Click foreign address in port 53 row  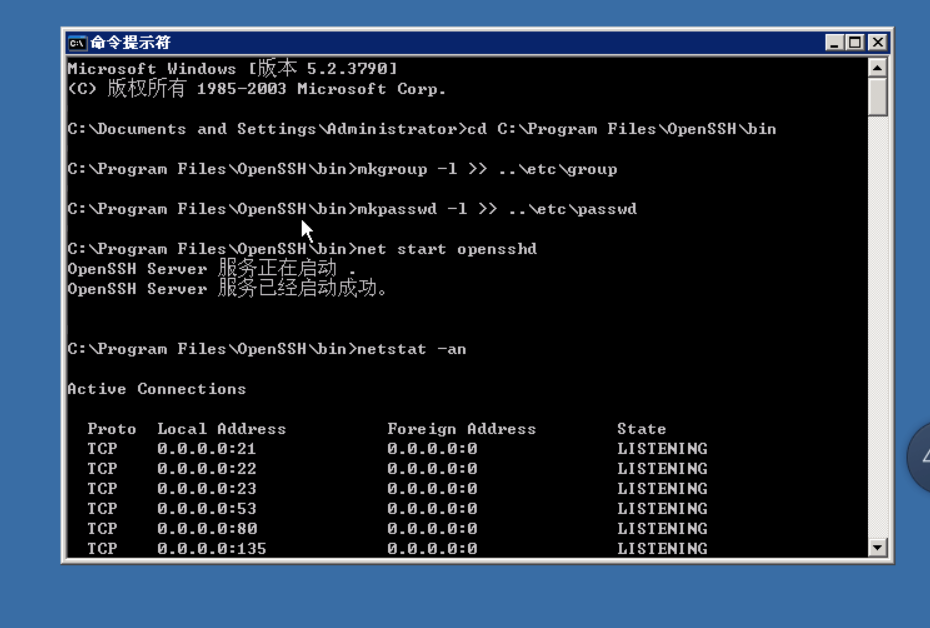point(432,509)
